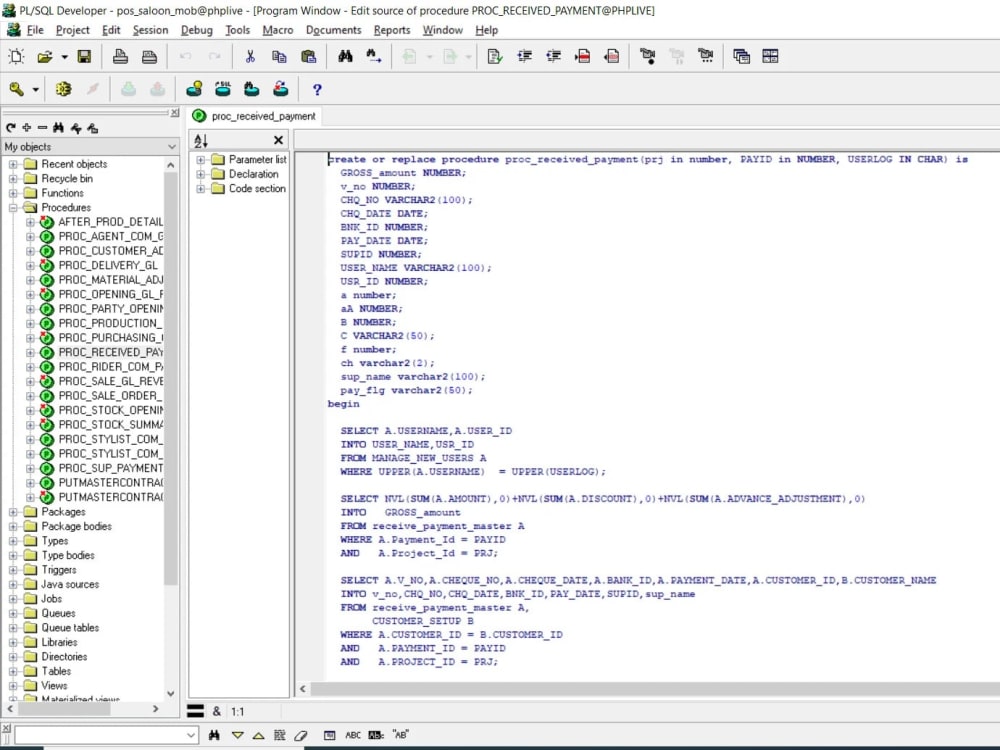1000x750 pixels.
Task: Expand the Packages folder
Action: 13,512
